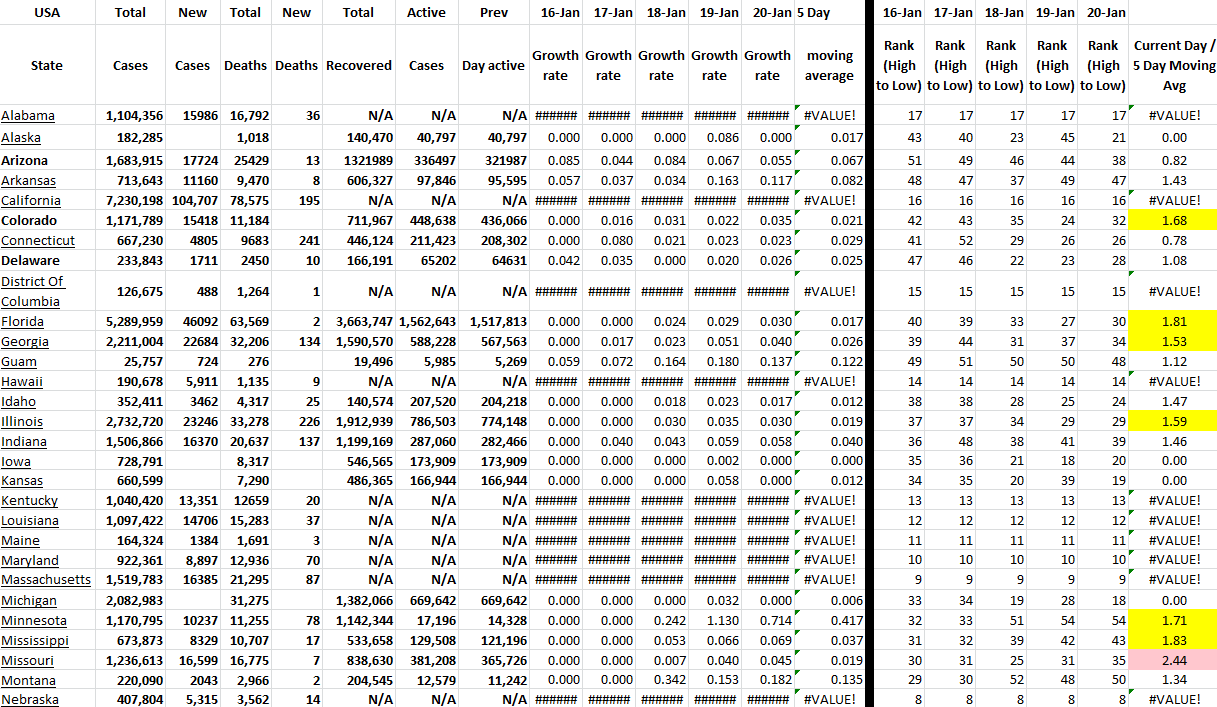This screenshot has height=707, width=1217.
Task: Select the Current Day / 5 Day Moving Avg header
Action: click(x=1174, y=66)
